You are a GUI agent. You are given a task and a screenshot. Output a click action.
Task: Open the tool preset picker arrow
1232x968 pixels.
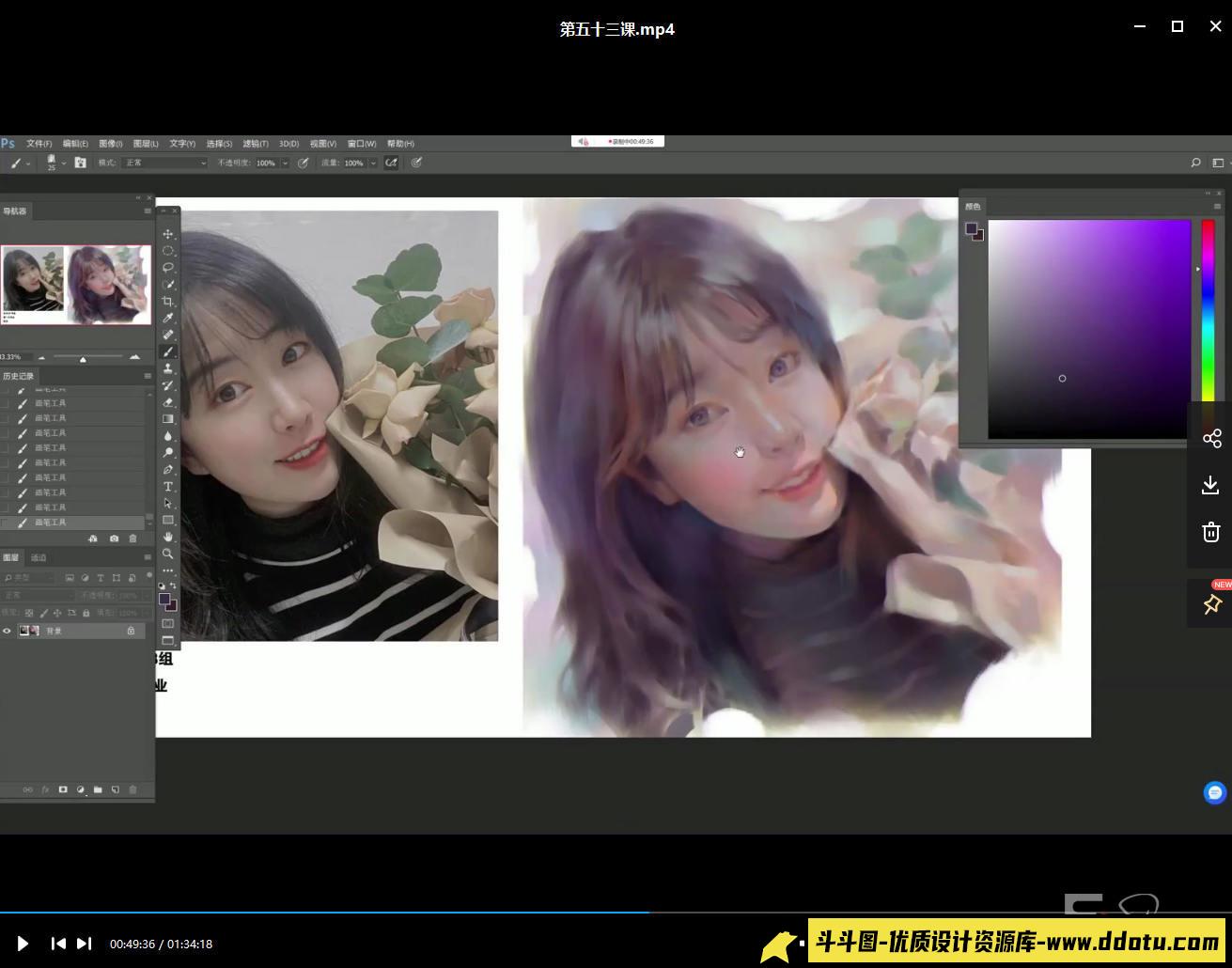pos(28,163)
